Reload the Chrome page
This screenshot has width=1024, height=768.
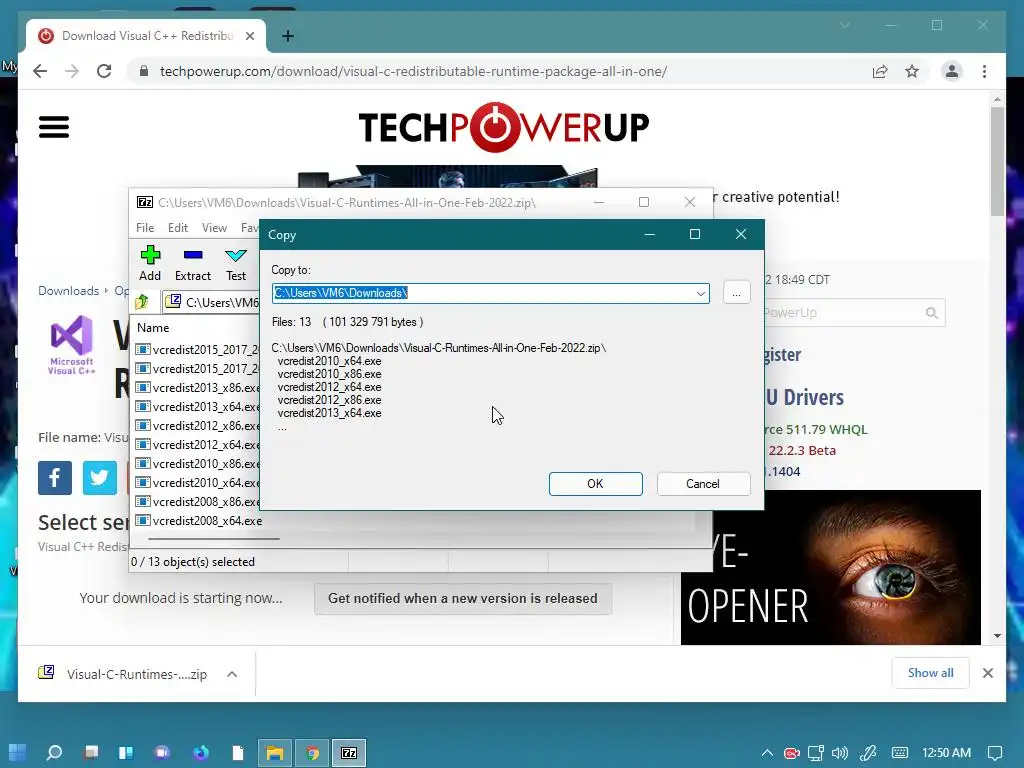coord(104,71)
